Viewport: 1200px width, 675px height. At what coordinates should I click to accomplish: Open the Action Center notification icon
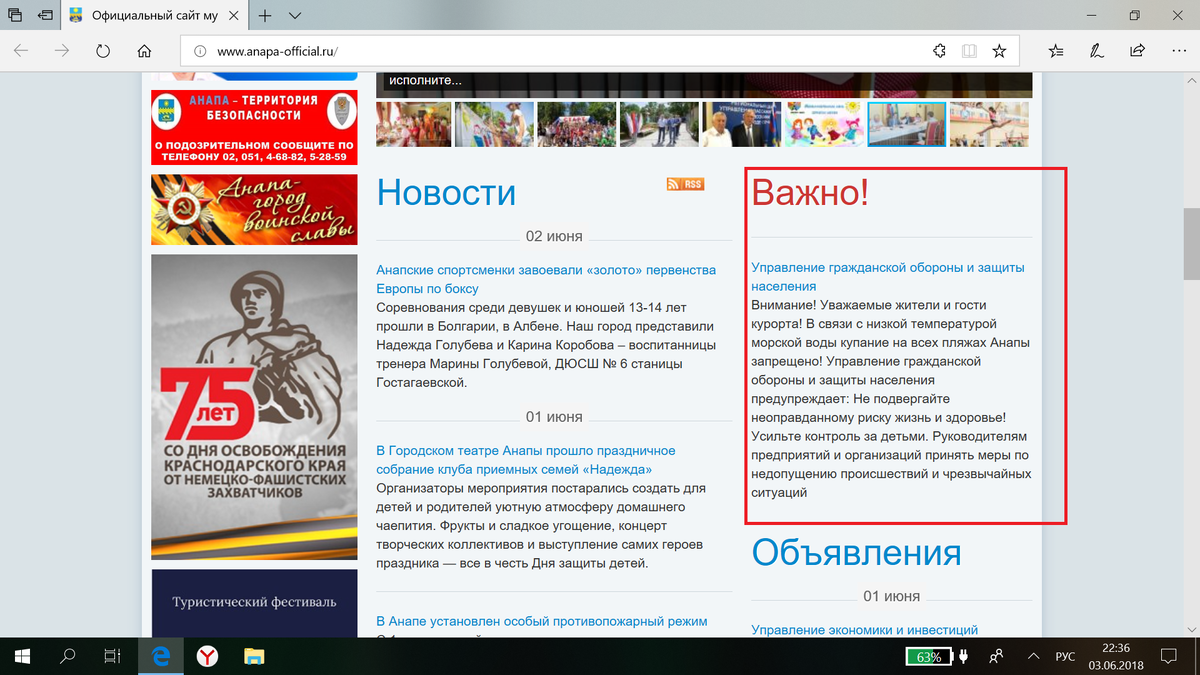1169,656
